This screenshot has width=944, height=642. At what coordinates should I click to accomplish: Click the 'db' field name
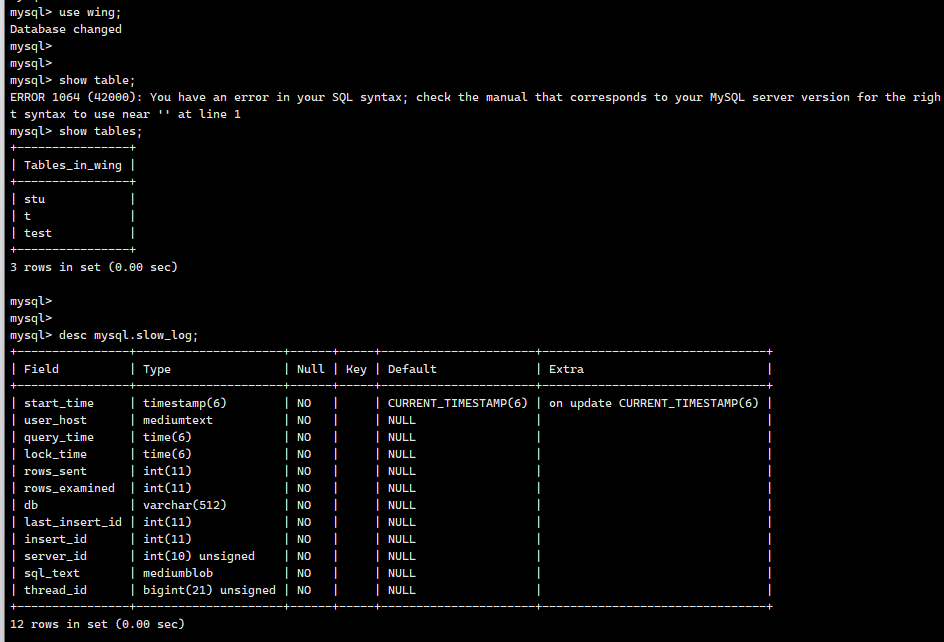pos(31,505)
